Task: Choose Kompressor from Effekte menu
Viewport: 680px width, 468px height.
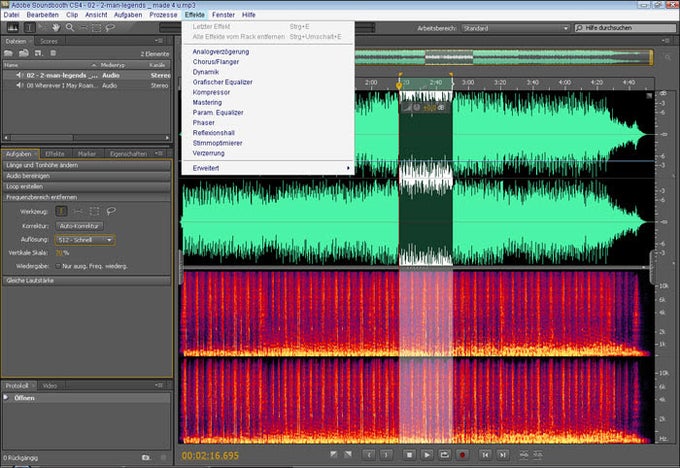Action: pos(211,92)
